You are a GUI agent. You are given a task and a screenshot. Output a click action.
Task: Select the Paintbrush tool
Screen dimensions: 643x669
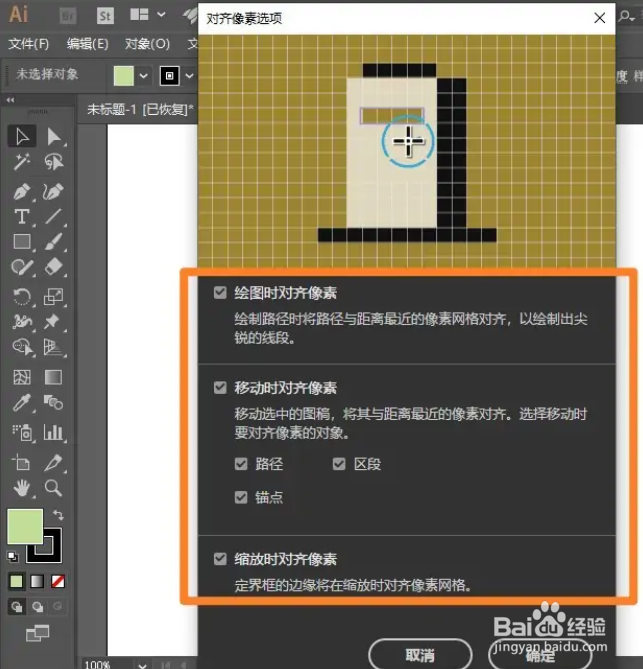54,241
